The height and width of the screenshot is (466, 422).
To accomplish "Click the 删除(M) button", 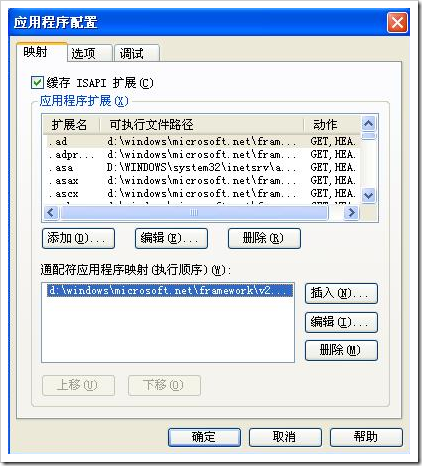I will 341,350.
